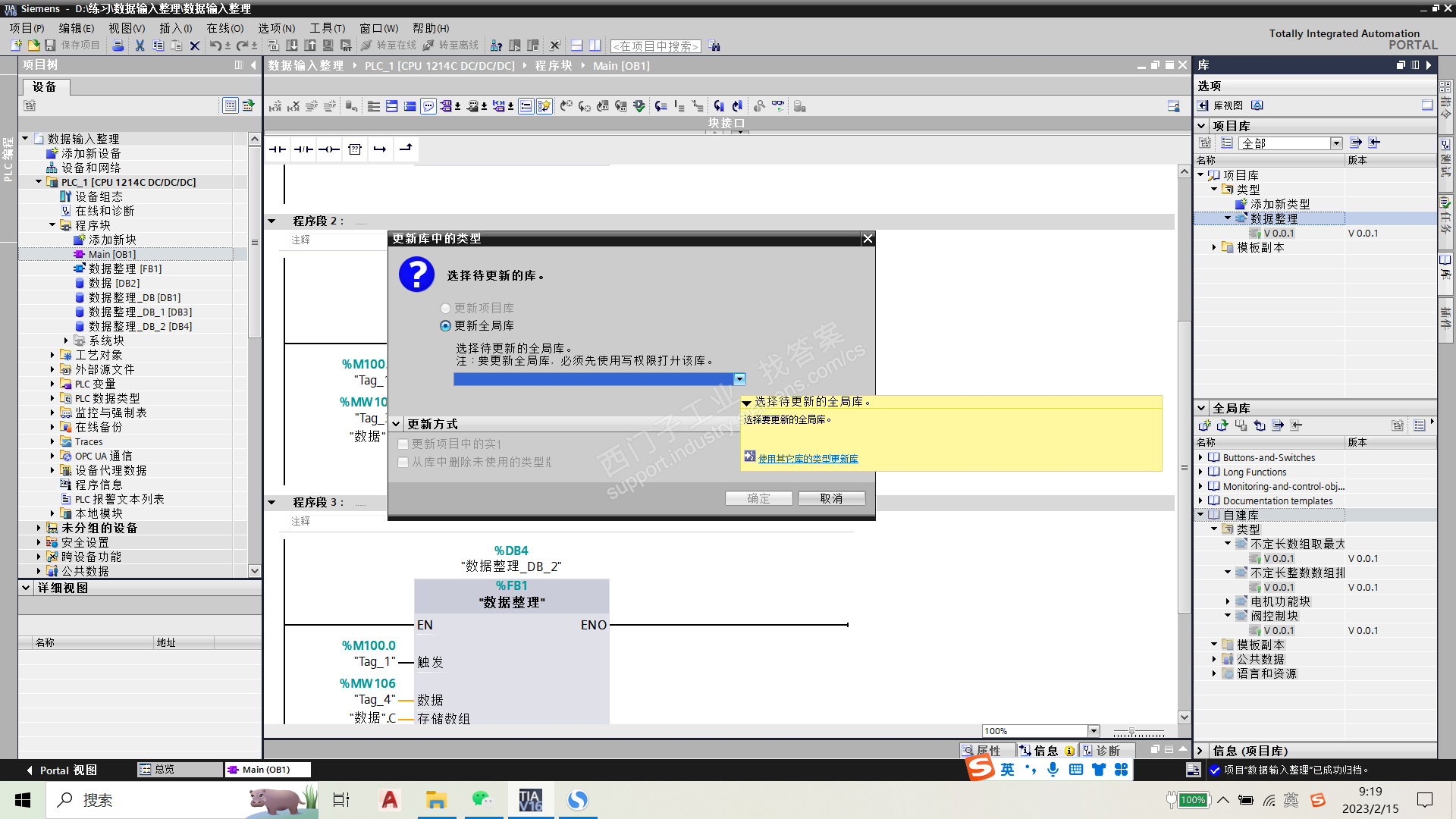1456x819 pixels.
Task: Insert an output coil instruction
Action: coord(329,149)
